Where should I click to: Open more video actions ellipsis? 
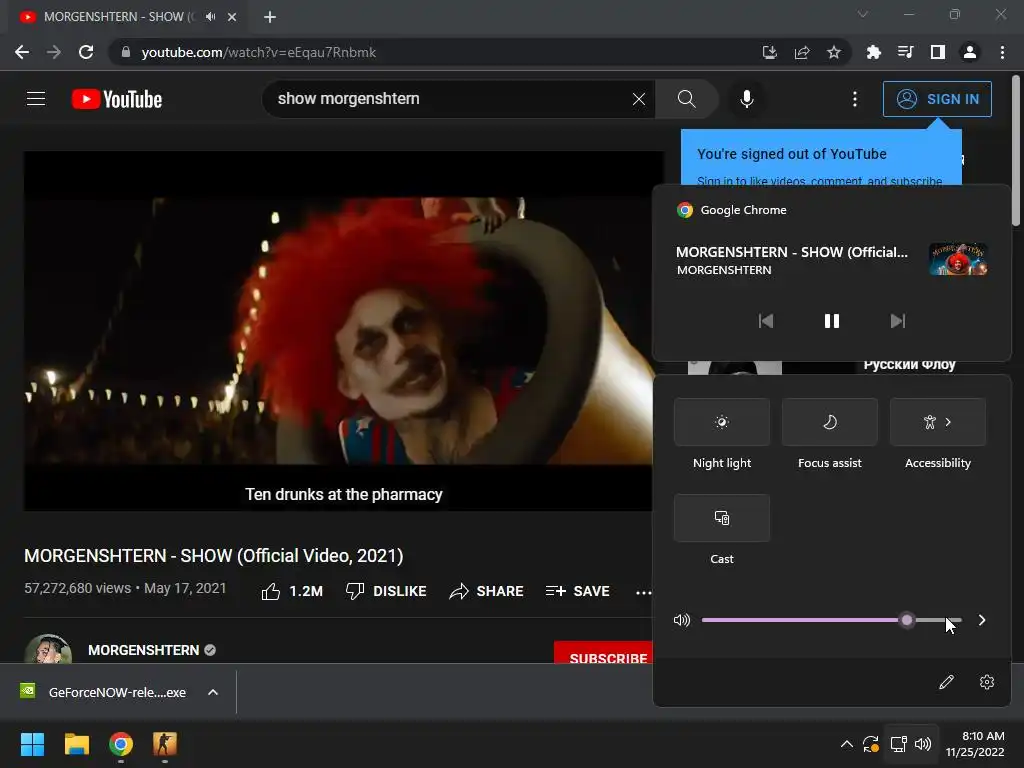pyautogui.click(x=643, y=592)
